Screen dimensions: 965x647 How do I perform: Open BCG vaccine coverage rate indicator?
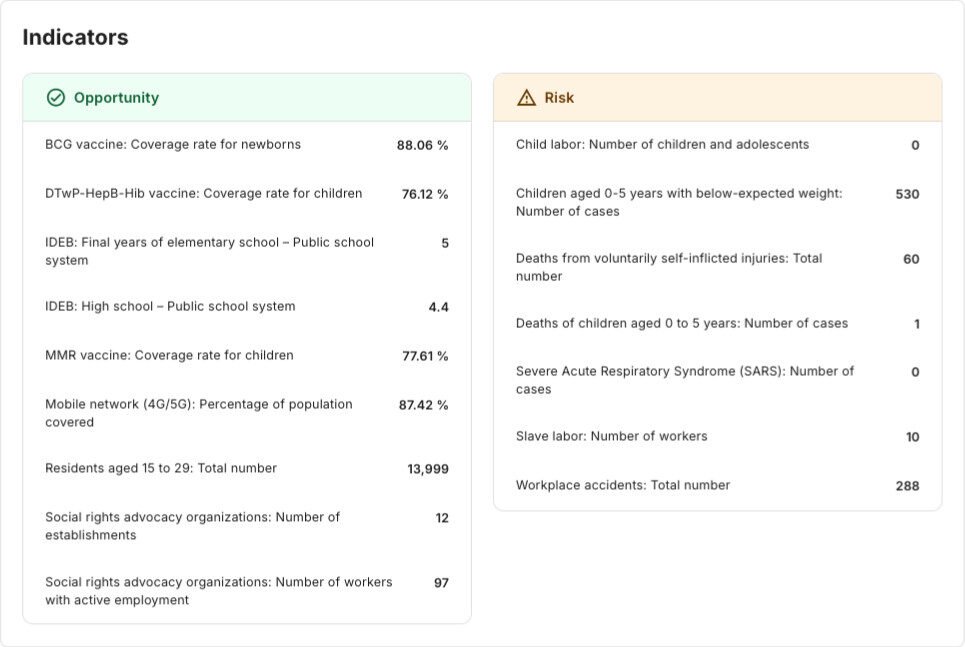(x=173, y=145)
